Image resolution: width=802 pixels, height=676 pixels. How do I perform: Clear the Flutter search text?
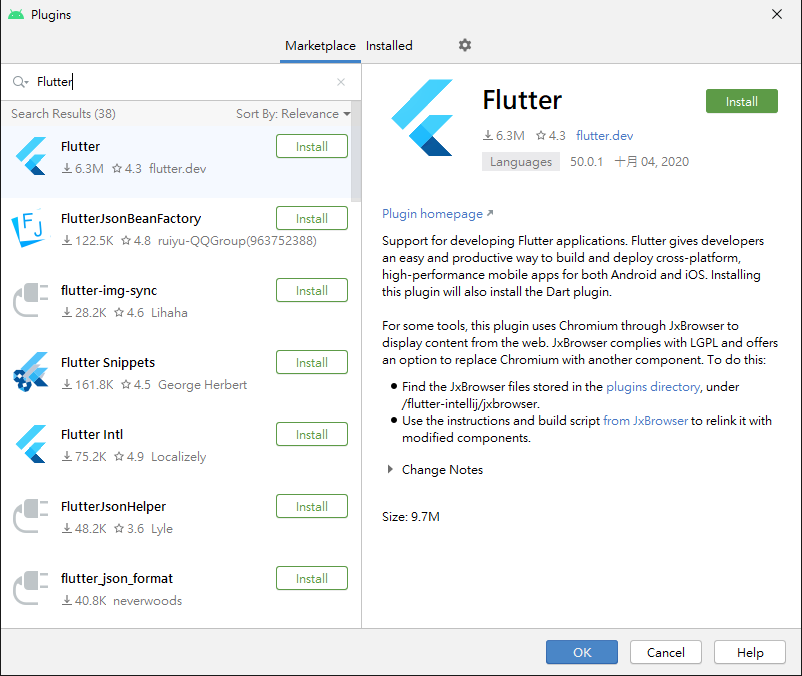pos(341,82)
